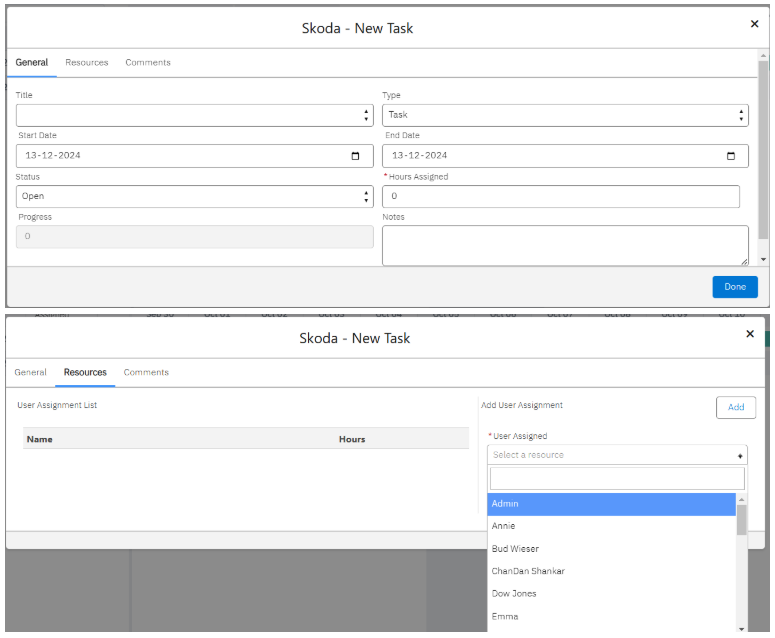Select Annie from the resource list

tap(611, 526)
